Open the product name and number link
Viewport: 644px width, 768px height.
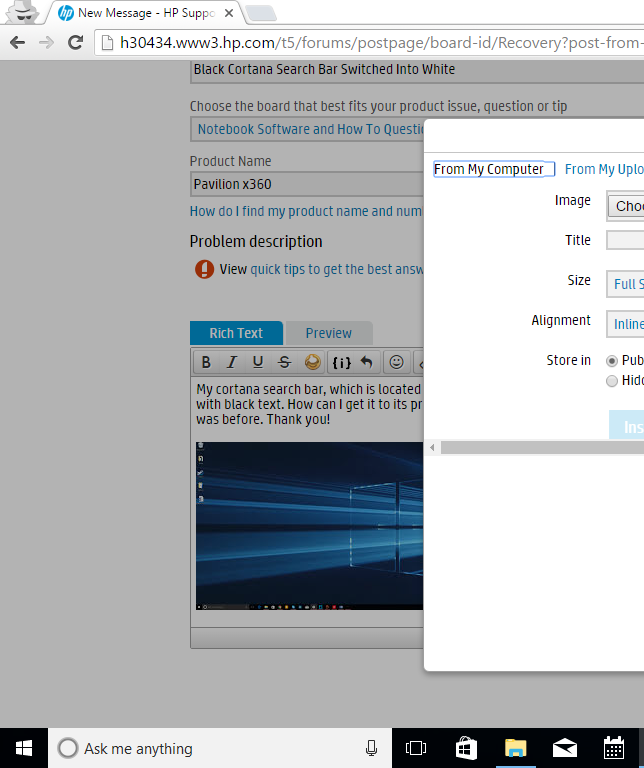(306, 211)
